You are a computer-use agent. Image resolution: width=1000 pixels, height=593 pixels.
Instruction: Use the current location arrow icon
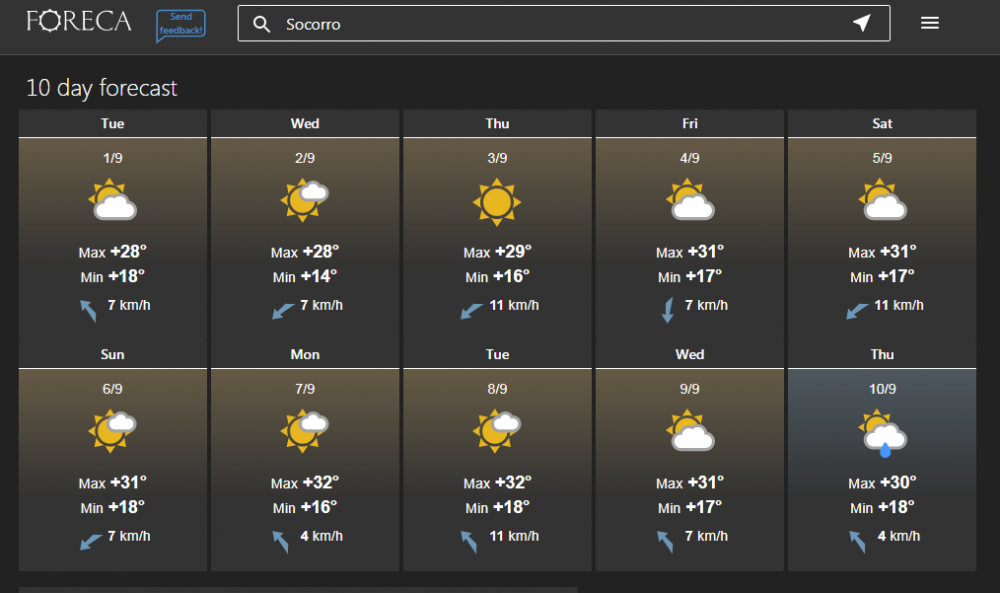tap(861, 24)
